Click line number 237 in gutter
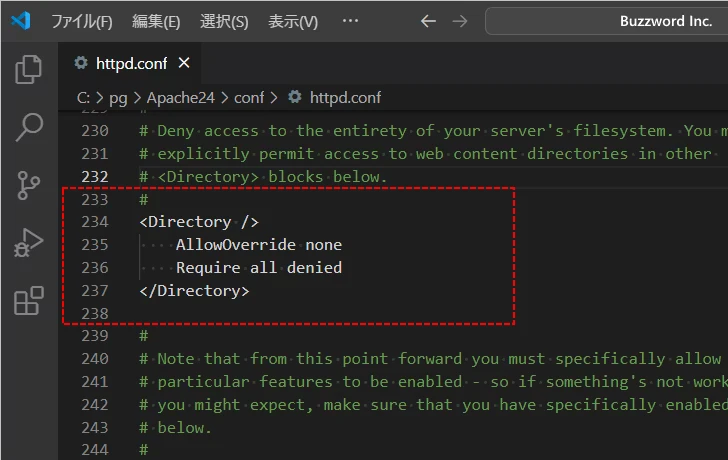The image size is (728, 460). [95, 291]
